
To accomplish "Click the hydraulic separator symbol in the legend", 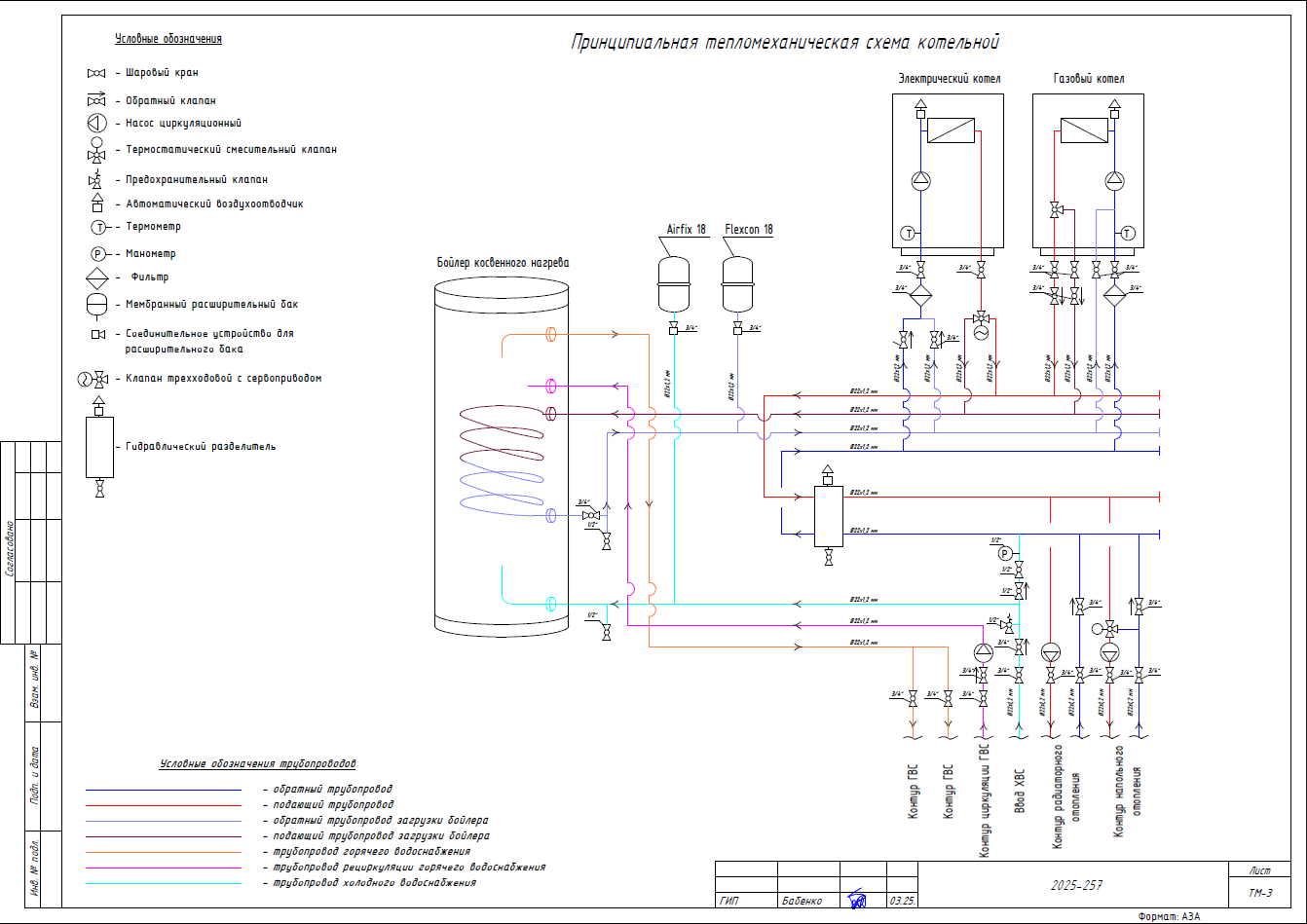I will pos(99,447).
